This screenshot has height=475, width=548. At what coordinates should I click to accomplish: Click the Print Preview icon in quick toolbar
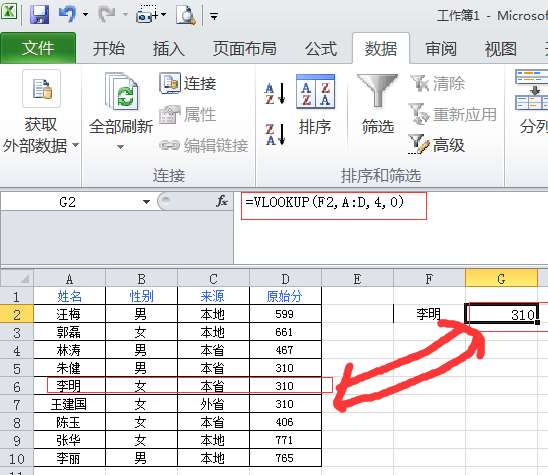(x=186, y=15)
